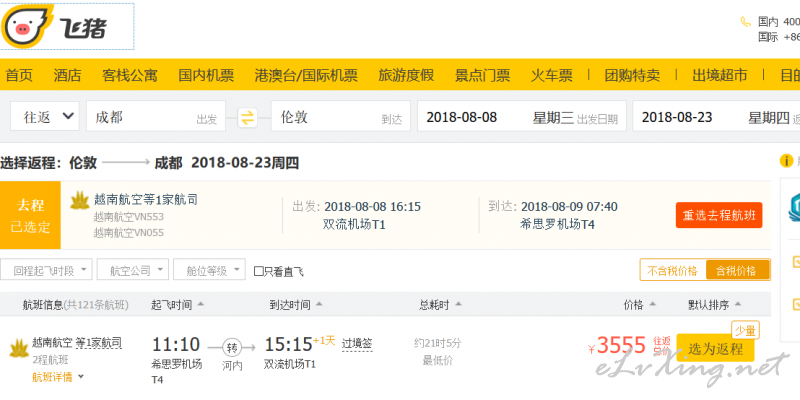Open the 航空公司 filter dropdown
The image size is (800, 400).
click(x=133, y=270)
